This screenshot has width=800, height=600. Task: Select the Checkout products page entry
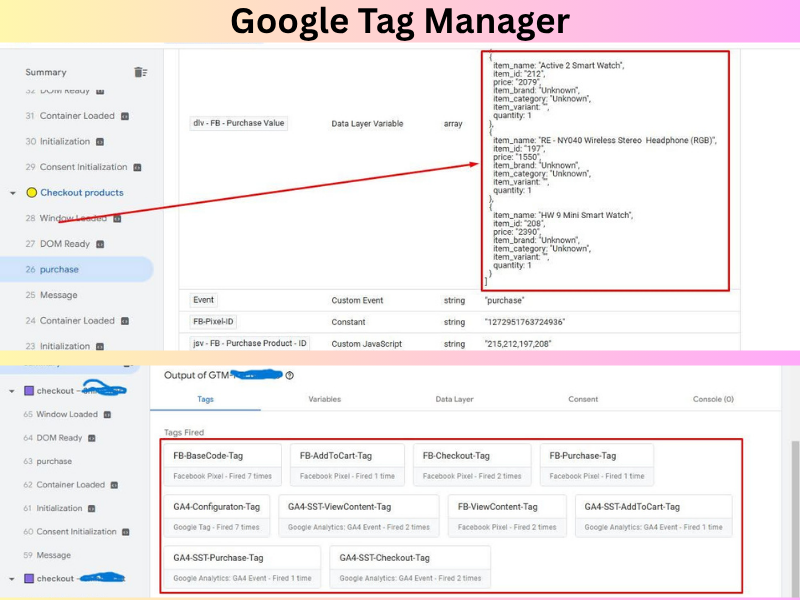pos(82,192)
